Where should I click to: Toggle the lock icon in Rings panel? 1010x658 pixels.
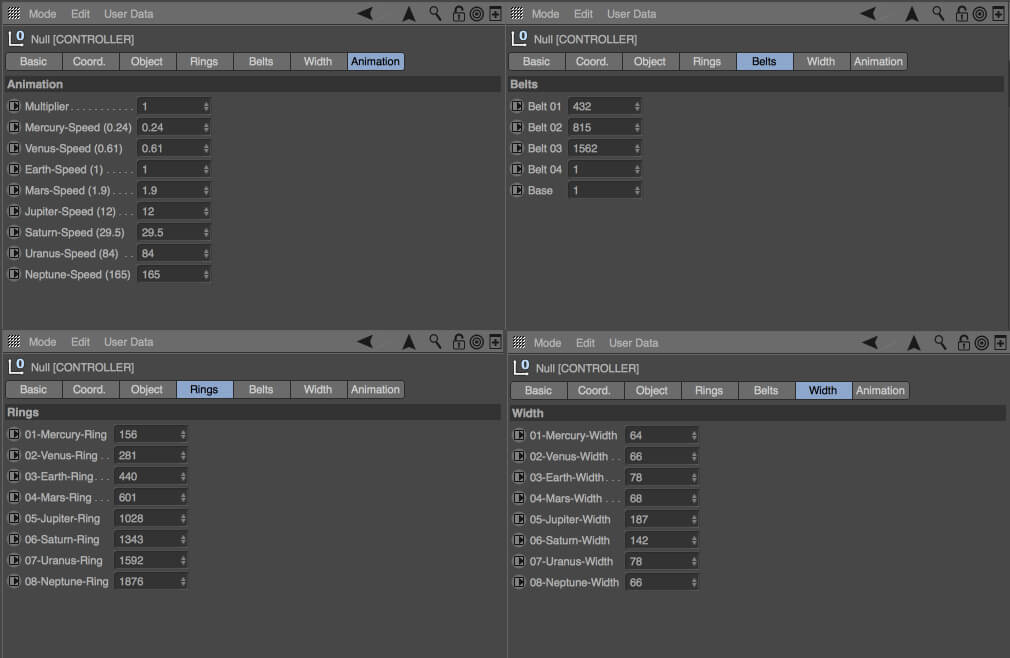pyautogui.click(x=459, y=342)
